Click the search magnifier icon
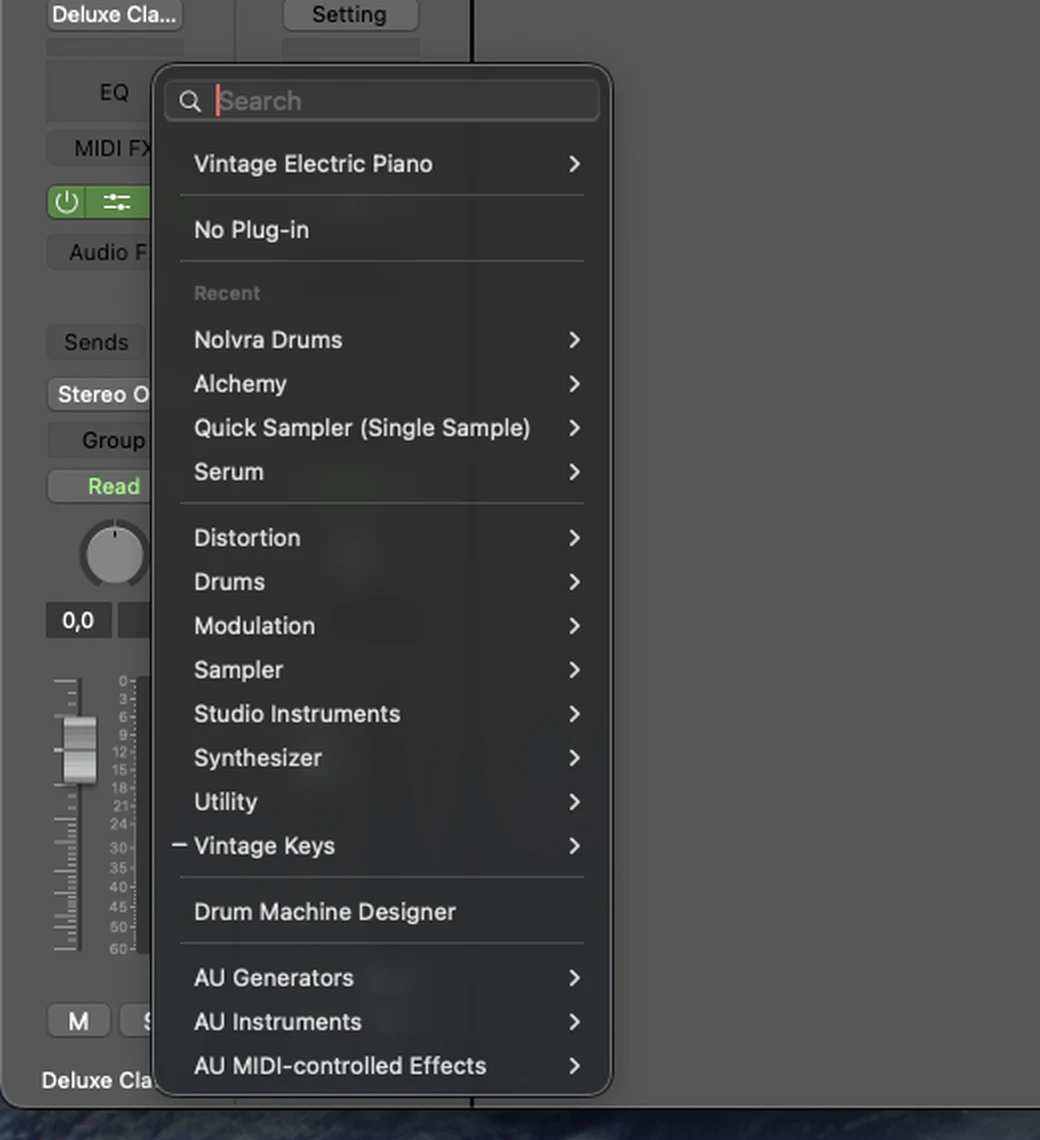 click(x=190, y=102)
